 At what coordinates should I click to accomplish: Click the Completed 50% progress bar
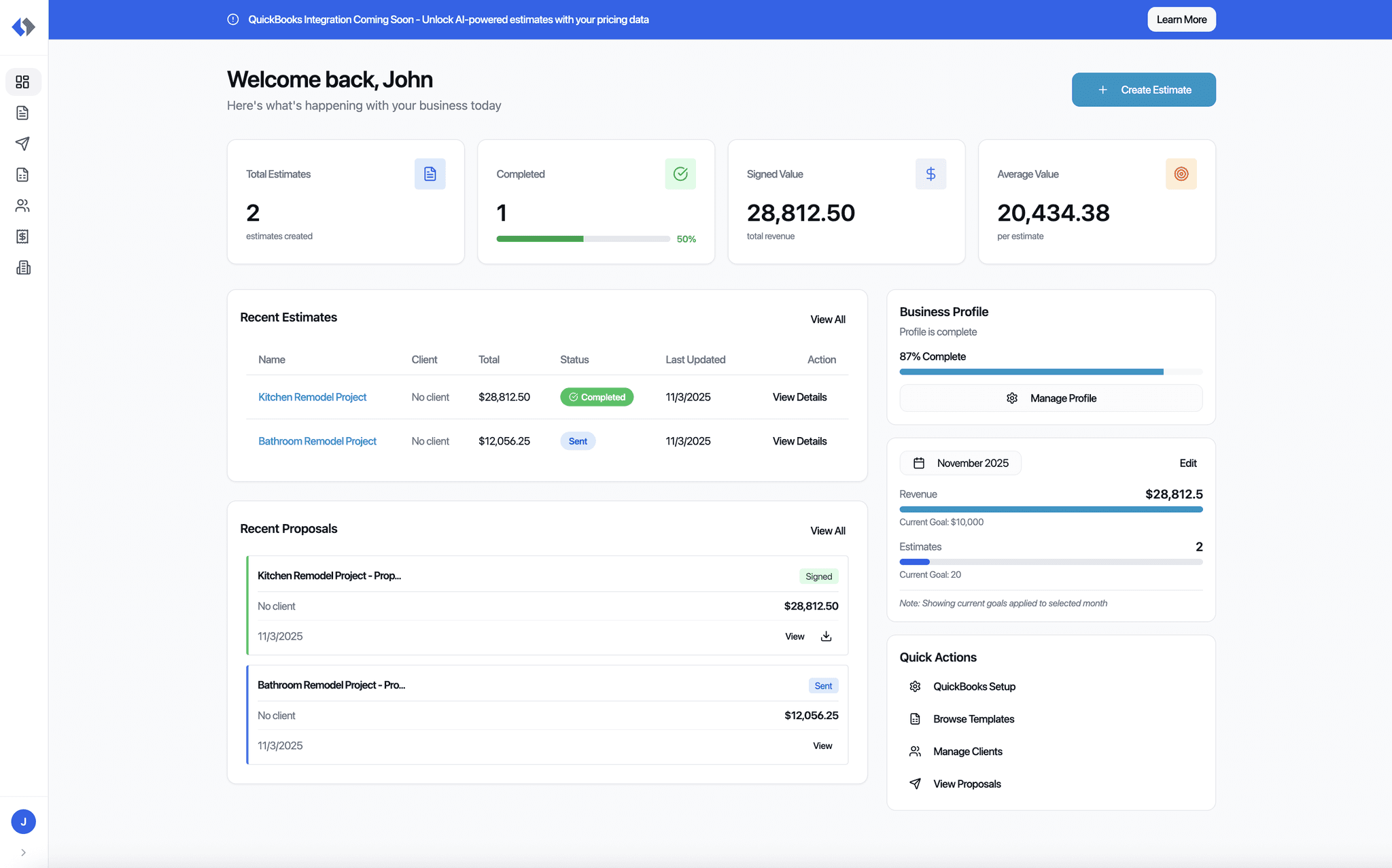(583, 239)
